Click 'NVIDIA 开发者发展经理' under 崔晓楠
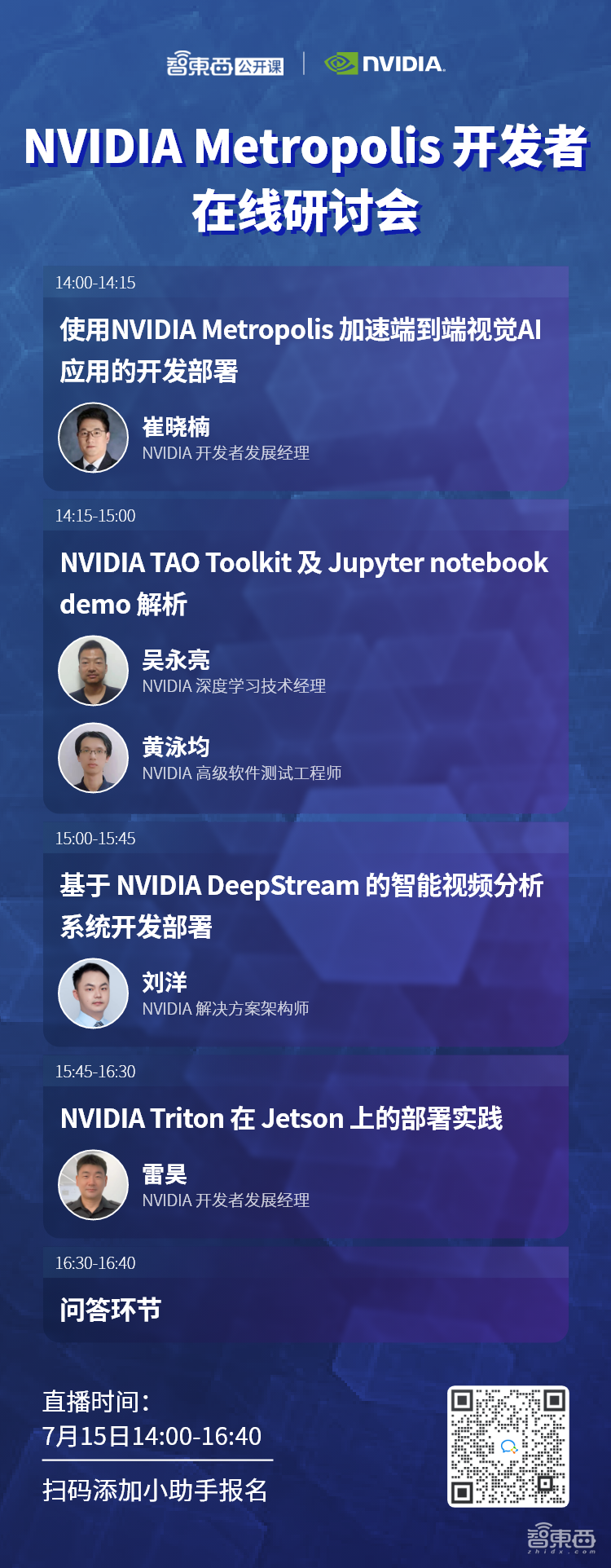 (x=226, y=453)
